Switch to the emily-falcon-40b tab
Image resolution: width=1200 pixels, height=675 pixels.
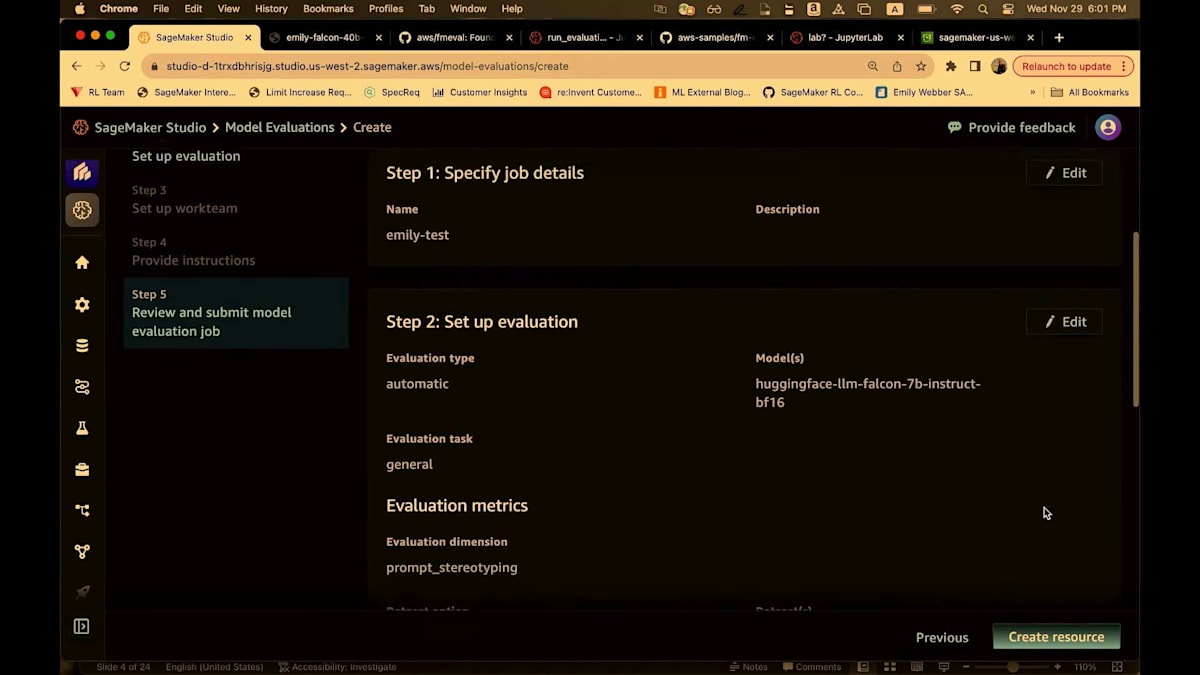click(x=323, y=37)
